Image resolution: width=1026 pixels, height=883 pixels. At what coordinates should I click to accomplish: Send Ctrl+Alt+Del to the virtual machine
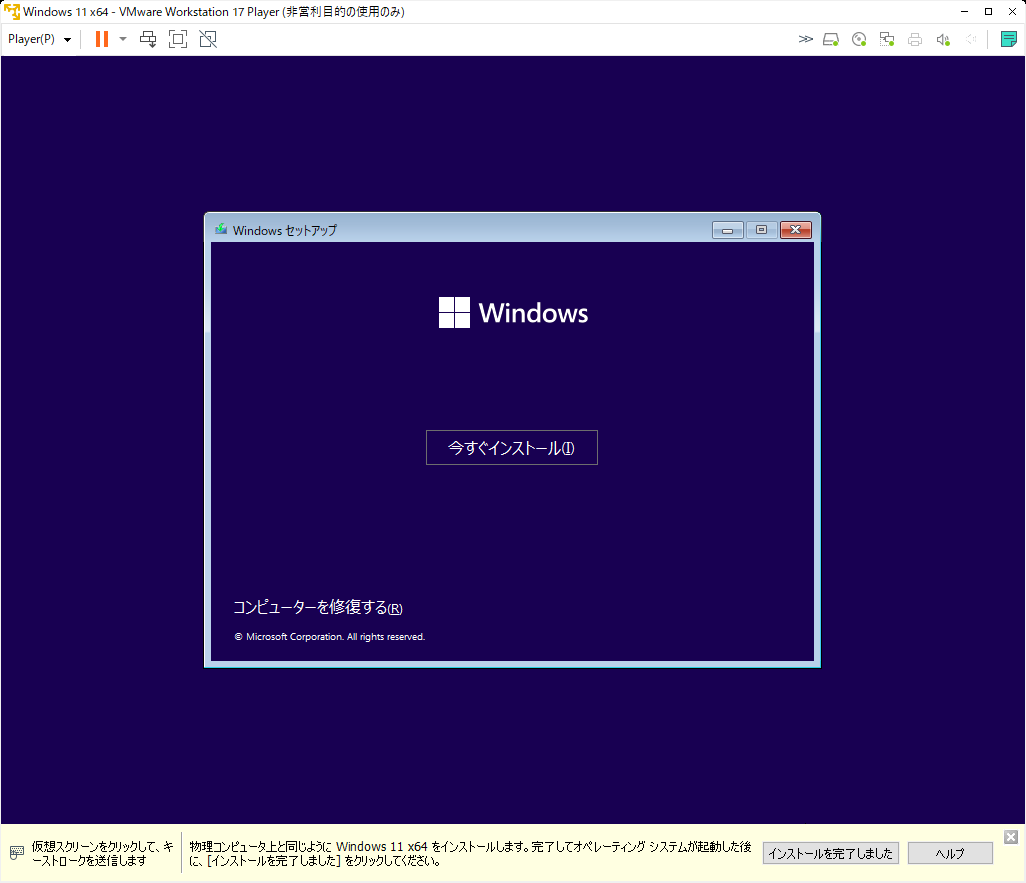tap(148, 39)
